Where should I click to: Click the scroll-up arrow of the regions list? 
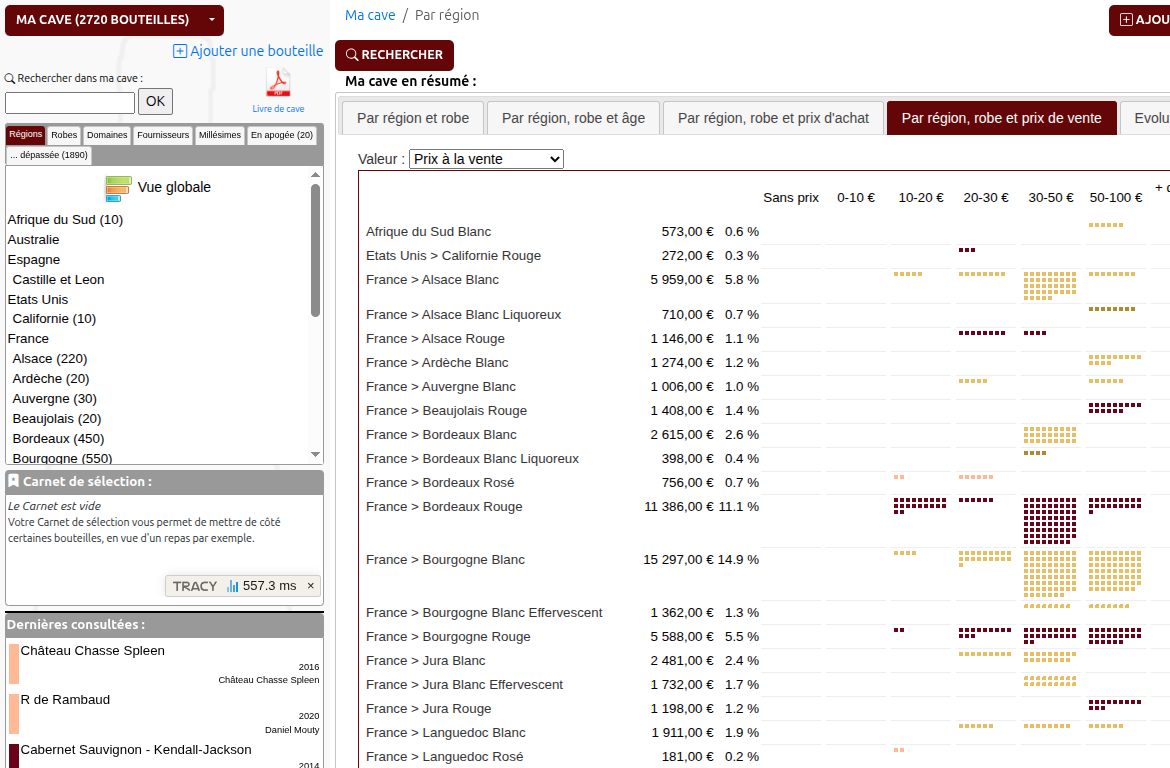316,176
